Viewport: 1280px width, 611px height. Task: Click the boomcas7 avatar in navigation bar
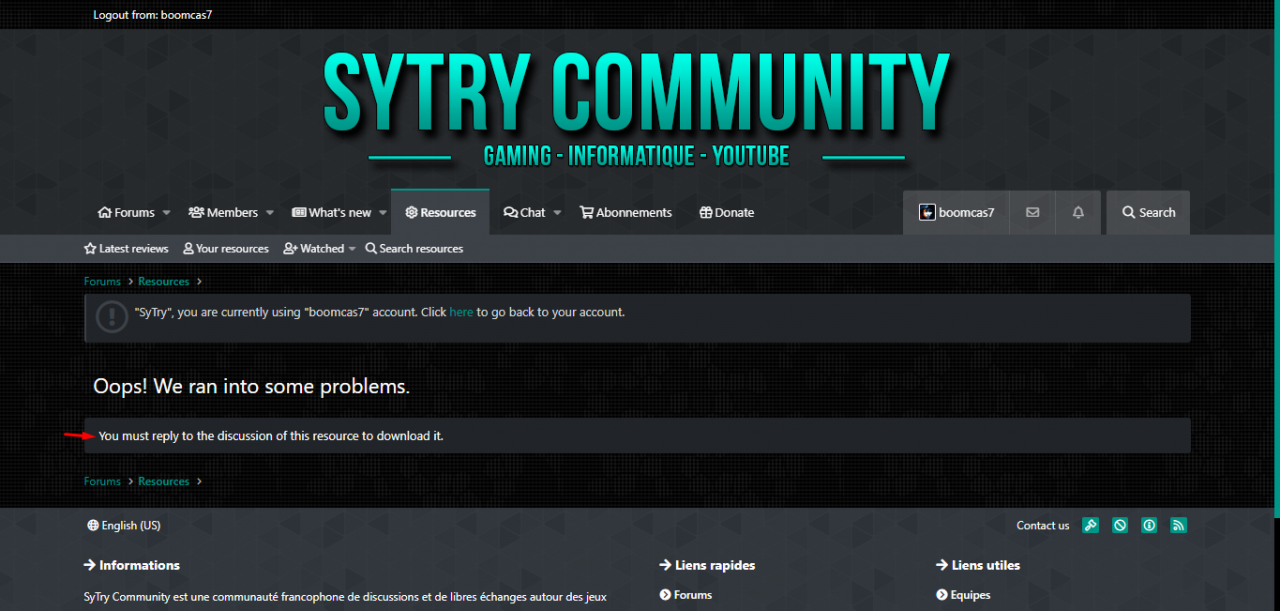point(927,213)
